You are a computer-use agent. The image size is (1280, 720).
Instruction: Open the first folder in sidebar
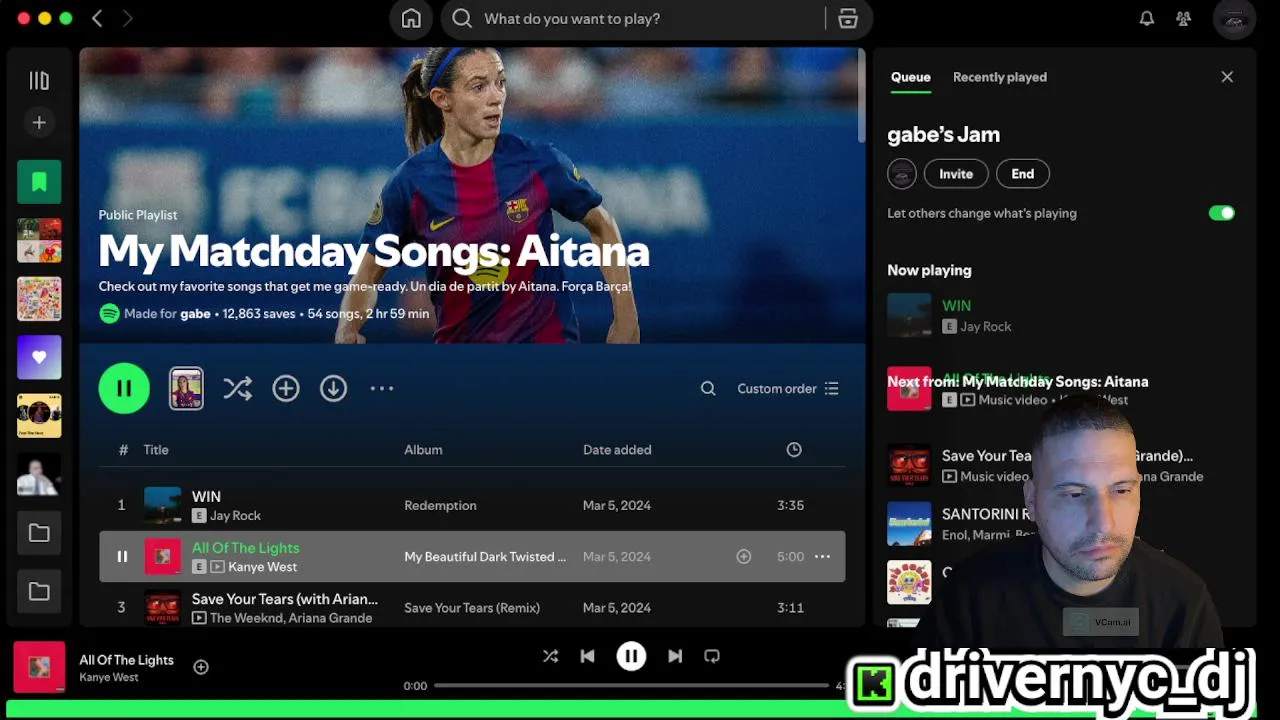(39, 534)
